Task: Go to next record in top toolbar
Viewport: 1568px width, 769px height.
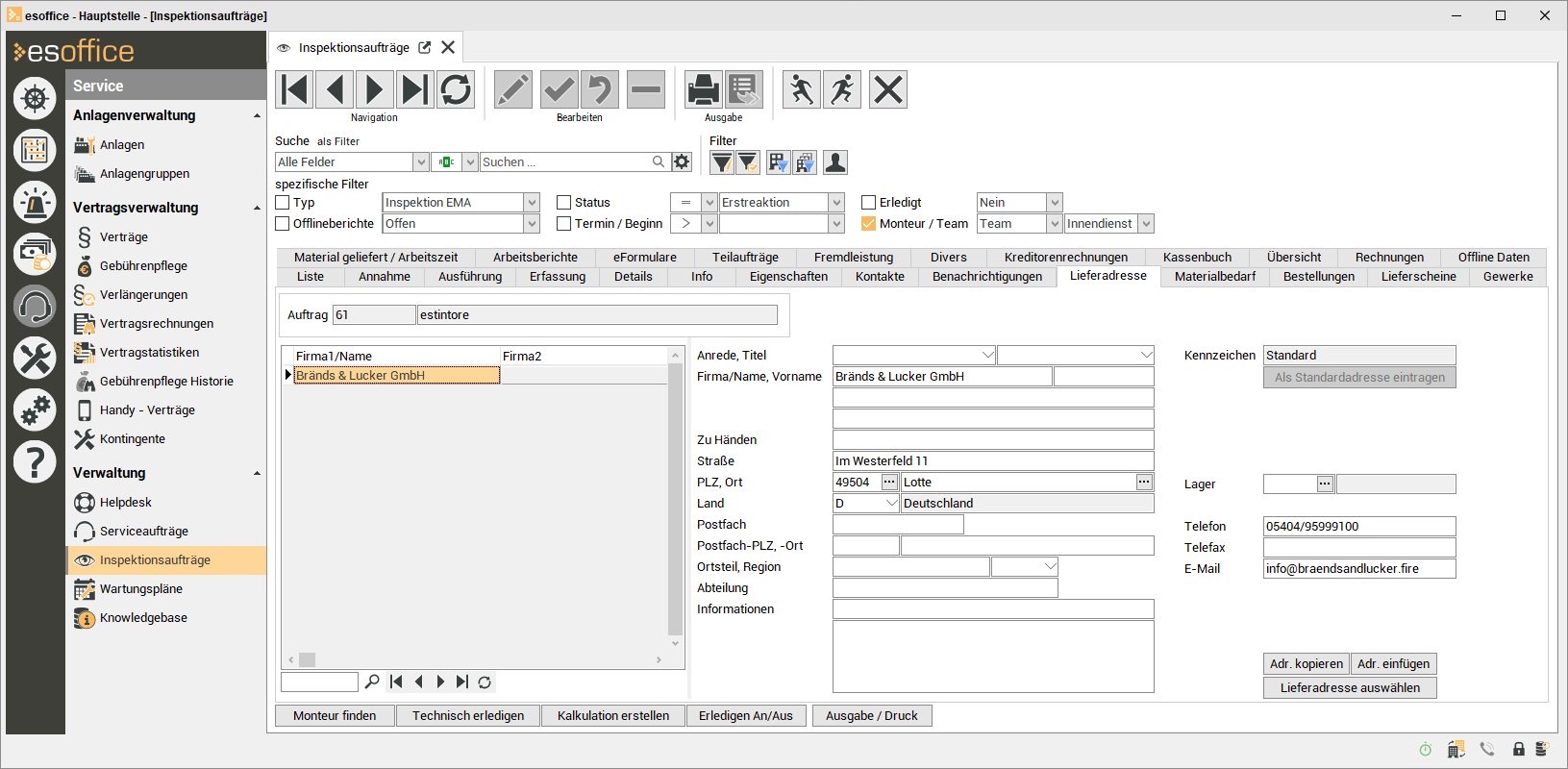Action: point(375,89)
